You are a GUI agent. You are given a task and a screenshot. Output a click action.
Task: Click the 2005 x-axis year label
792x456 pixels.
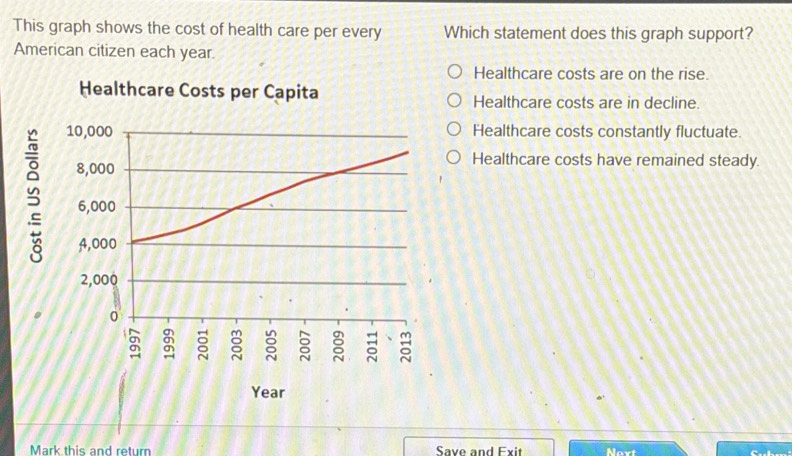click(270, 343)
